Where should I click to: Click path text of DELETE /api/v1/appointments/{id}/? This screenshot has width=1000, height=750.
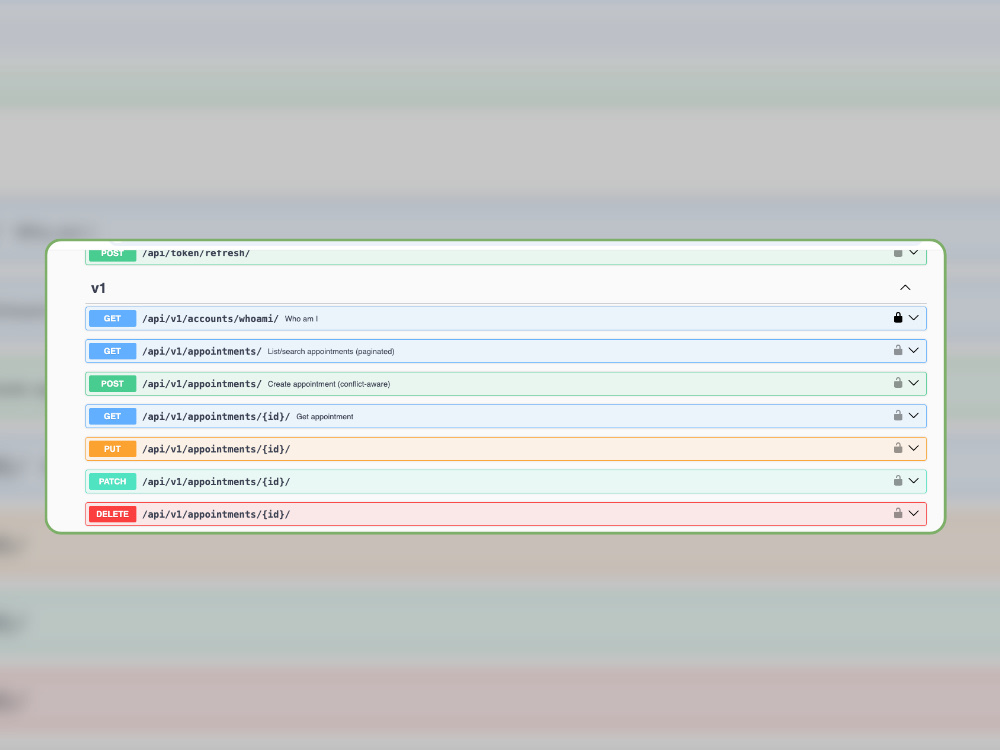tap(216, 513)
